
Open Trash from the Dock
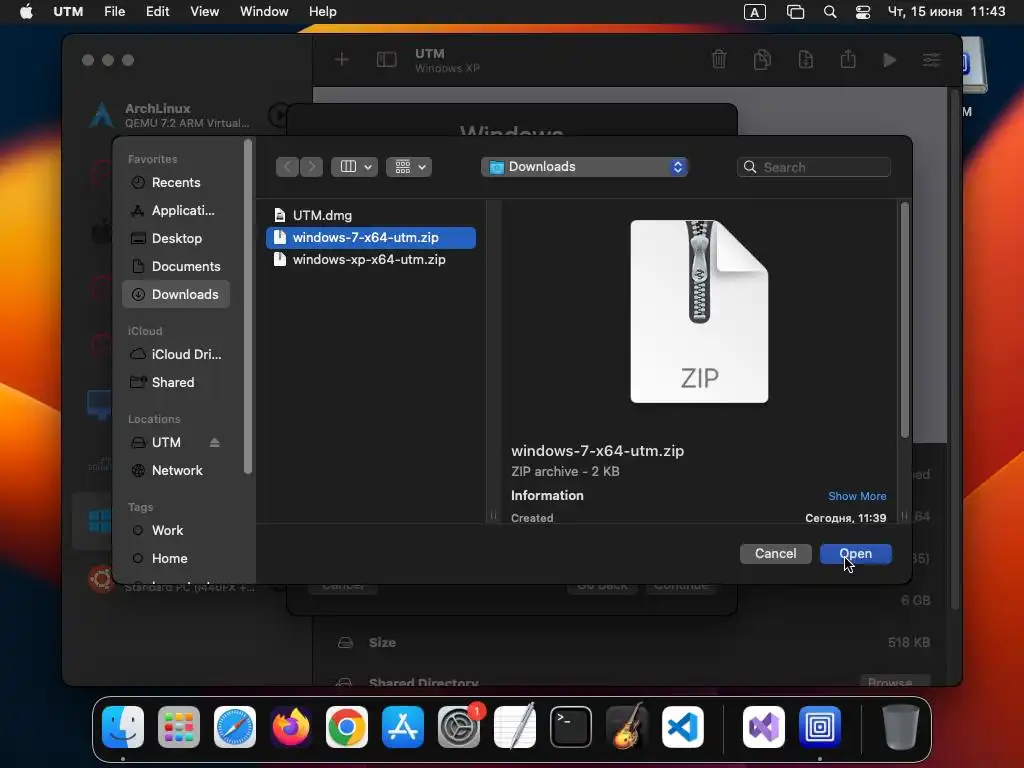click(900, 727)
